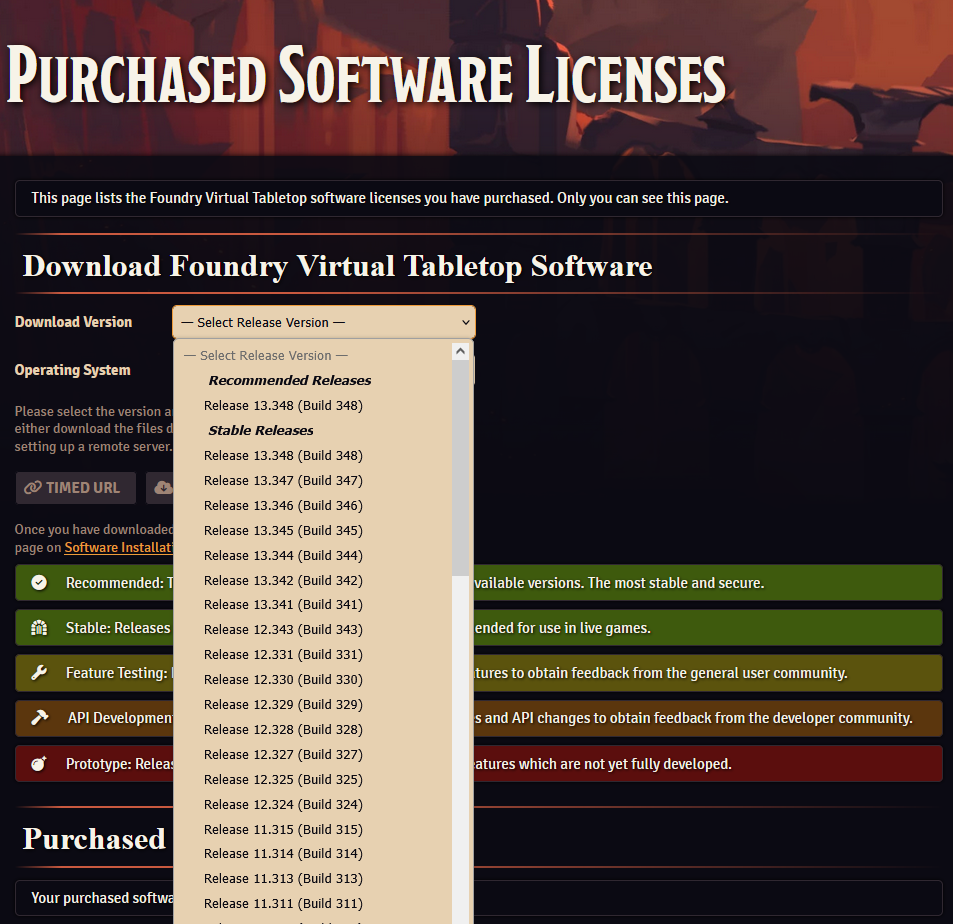The width and height of the screenshot is (953, 924).
Task: Click the Stable Releases group header
Action: pyautogui.click(x=261, y=430)
